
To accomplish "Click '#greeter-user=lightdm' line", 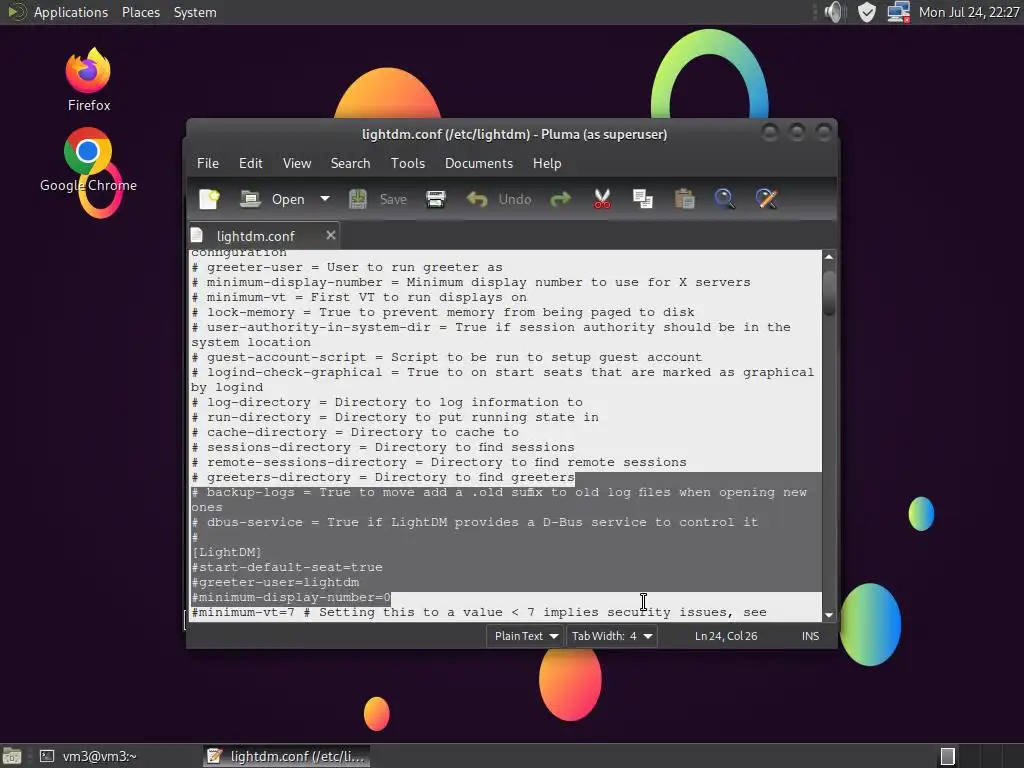I will pyautogui.click(x=275, y=583).
